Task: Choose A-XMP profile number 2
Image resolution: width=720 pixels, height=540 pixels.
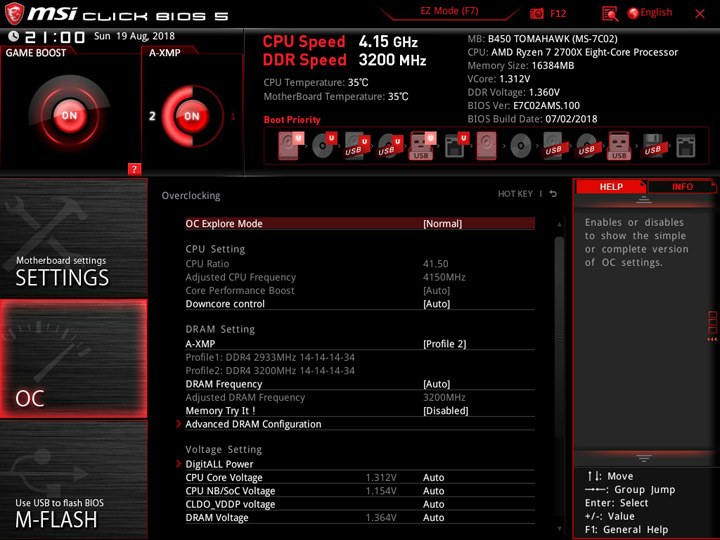Action: (152, 116)
